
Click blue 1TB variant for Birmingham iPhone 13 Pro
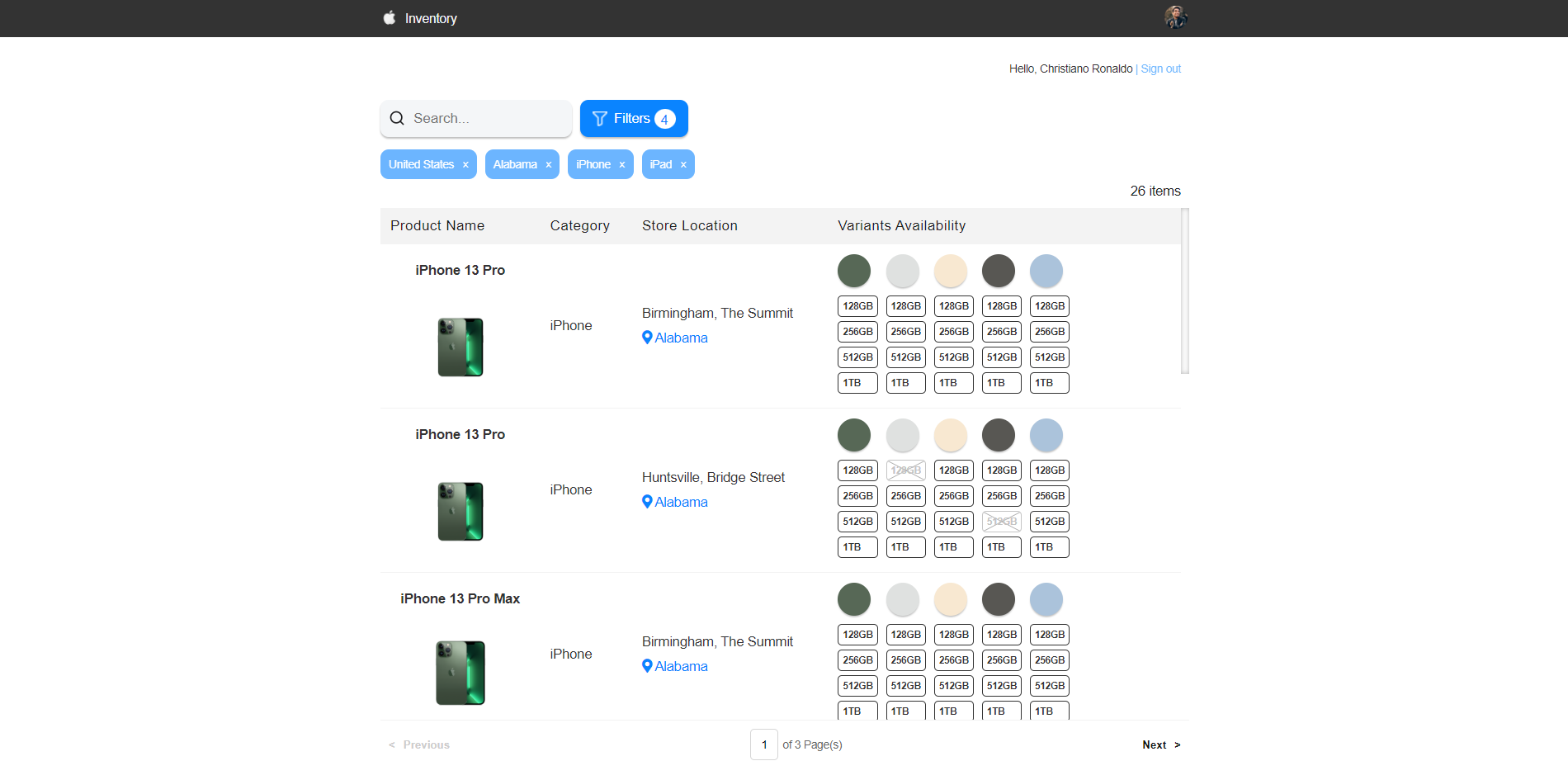(x=1050, y=383)
